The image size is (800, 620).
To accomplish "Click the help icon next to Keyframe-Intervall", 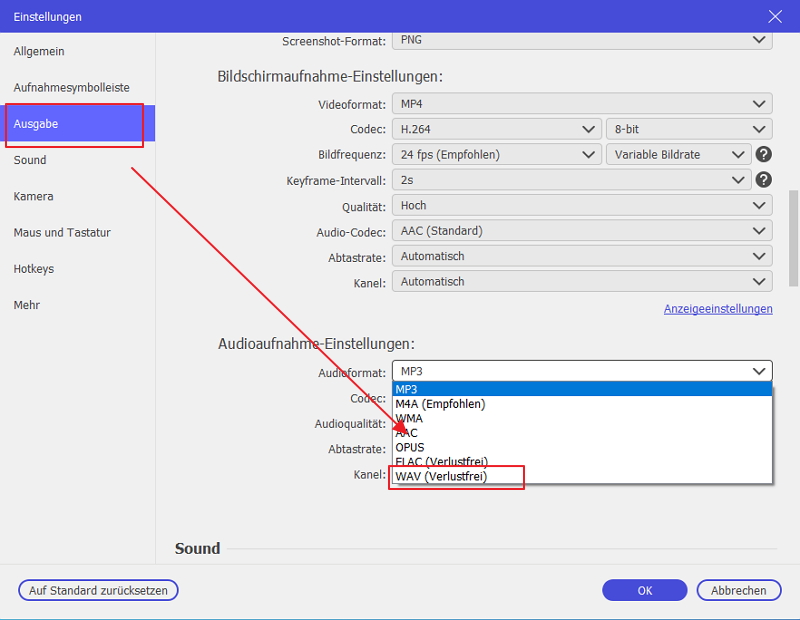I will pos(764,180).
